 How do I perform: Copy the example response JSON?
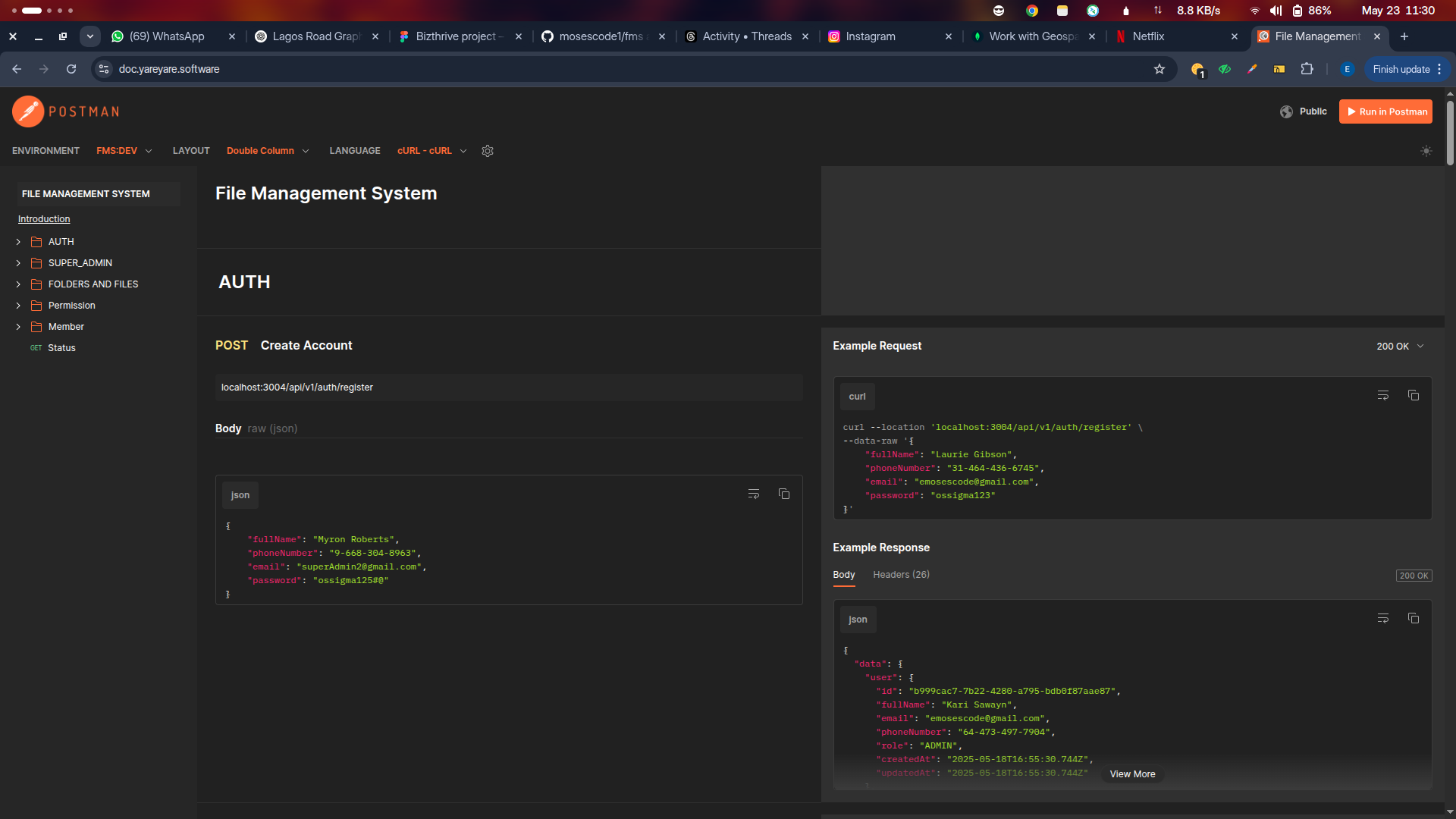click(x=1414, y=618)
